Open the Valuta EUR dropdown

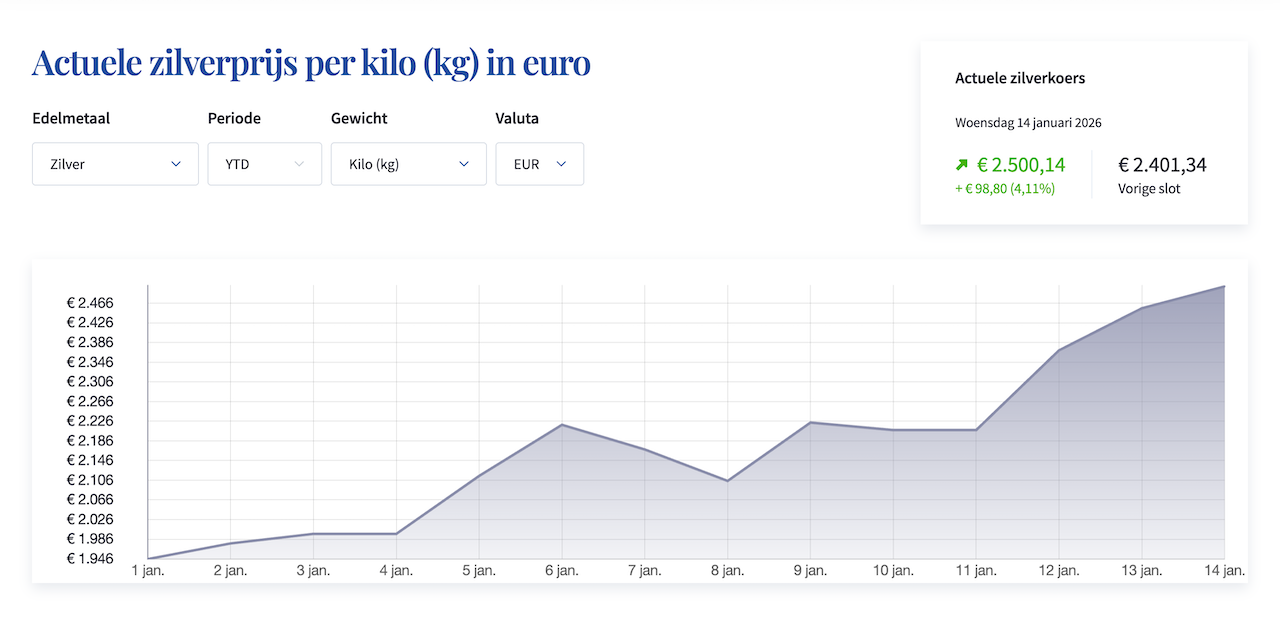539,164
